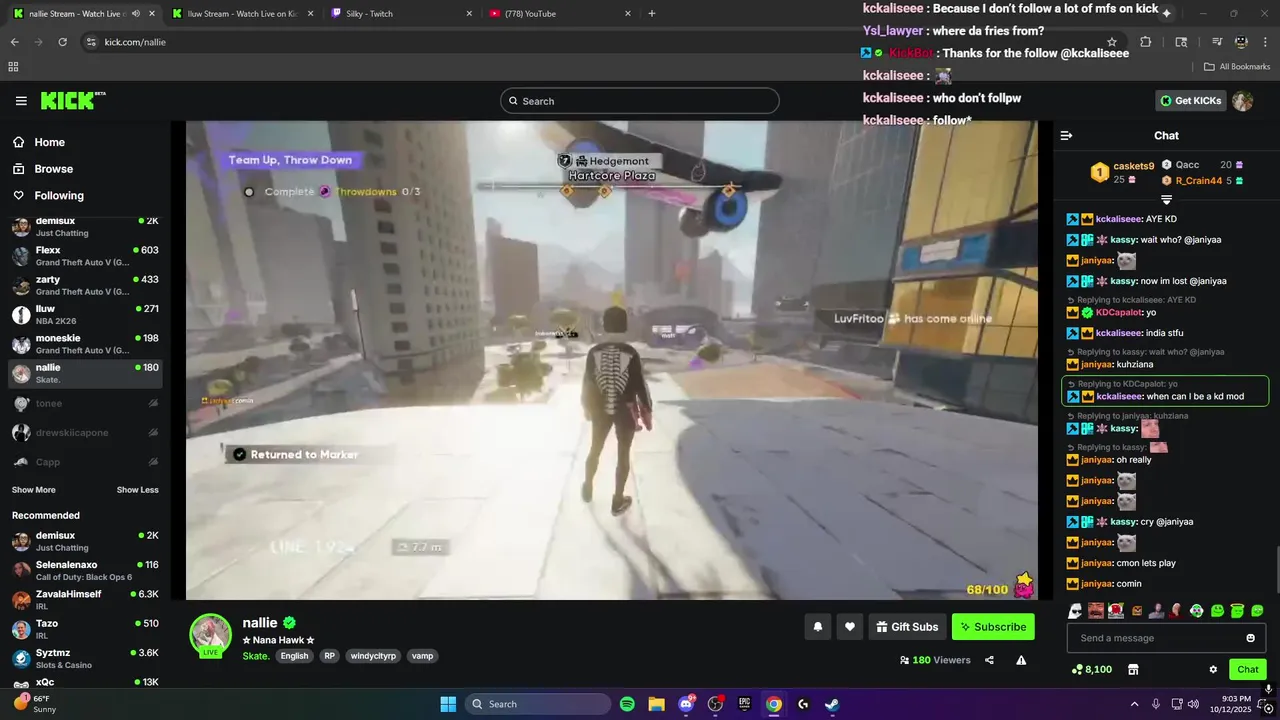1280x720 pixels.
Task: Expand the chat leaderboard chevron
Action: [x=1166, y=200]
